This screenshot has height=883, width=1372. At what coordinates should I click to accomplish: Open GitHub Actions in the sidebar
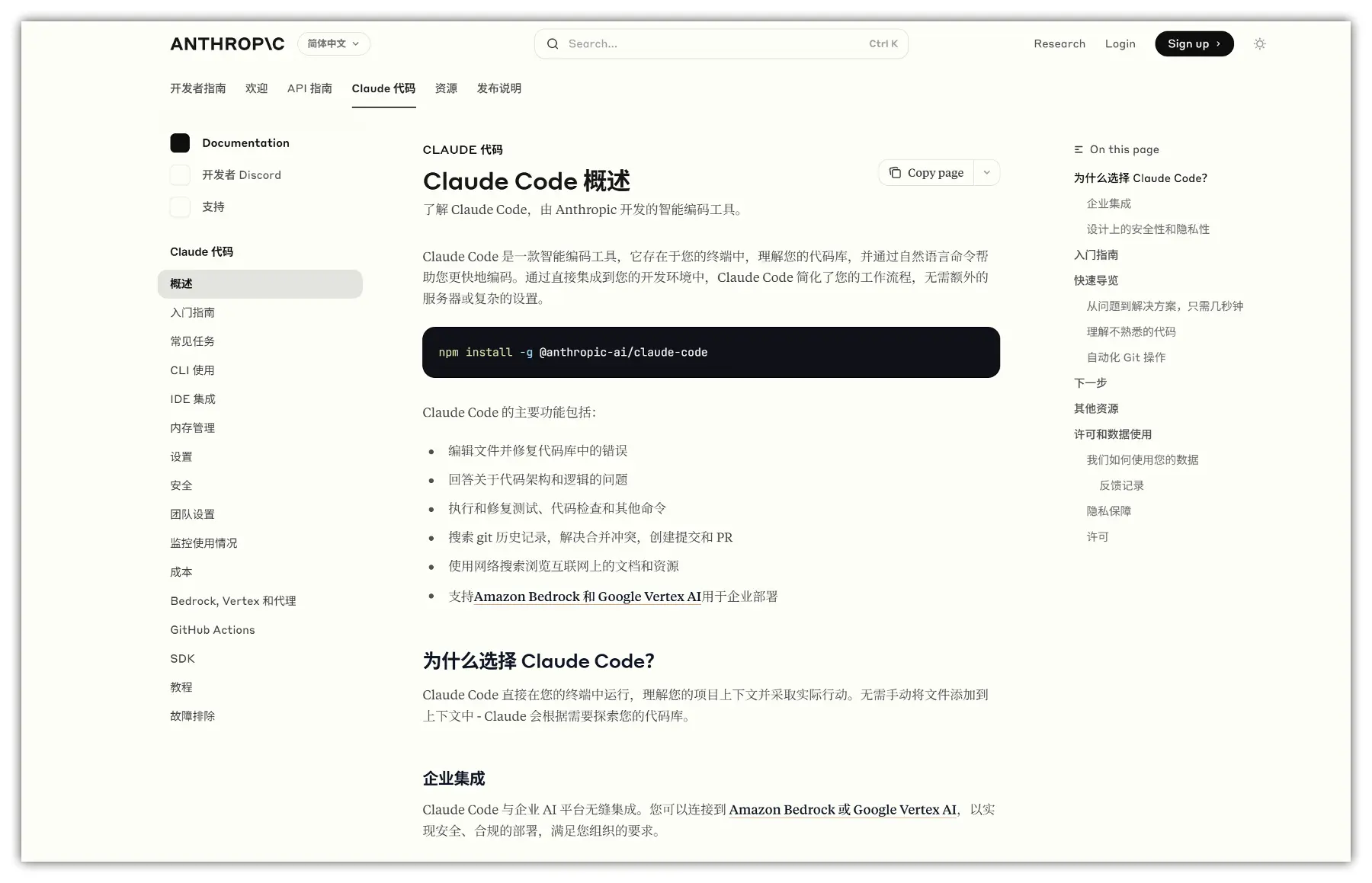click(x=213, y=630)
